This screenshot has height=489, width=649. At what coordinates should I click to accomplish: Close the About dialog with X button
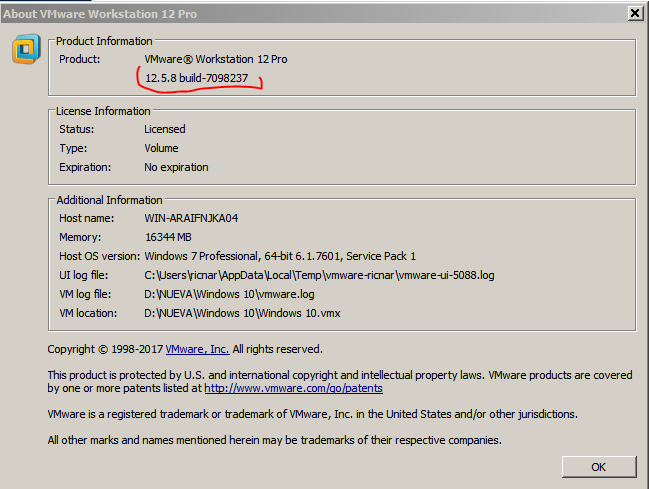pos(634,12)
